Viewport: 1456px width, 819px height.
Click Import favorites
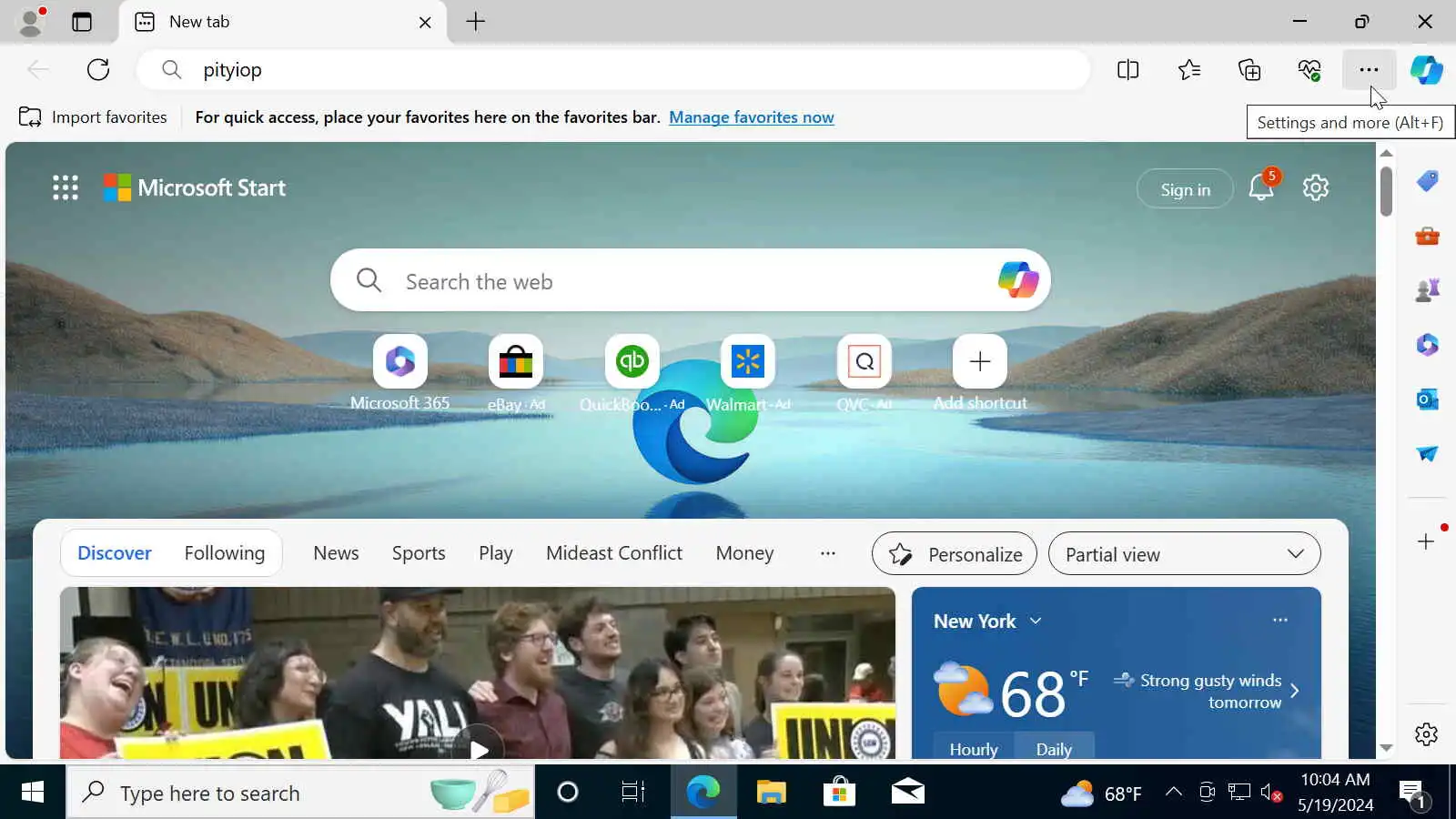[93, 117]
